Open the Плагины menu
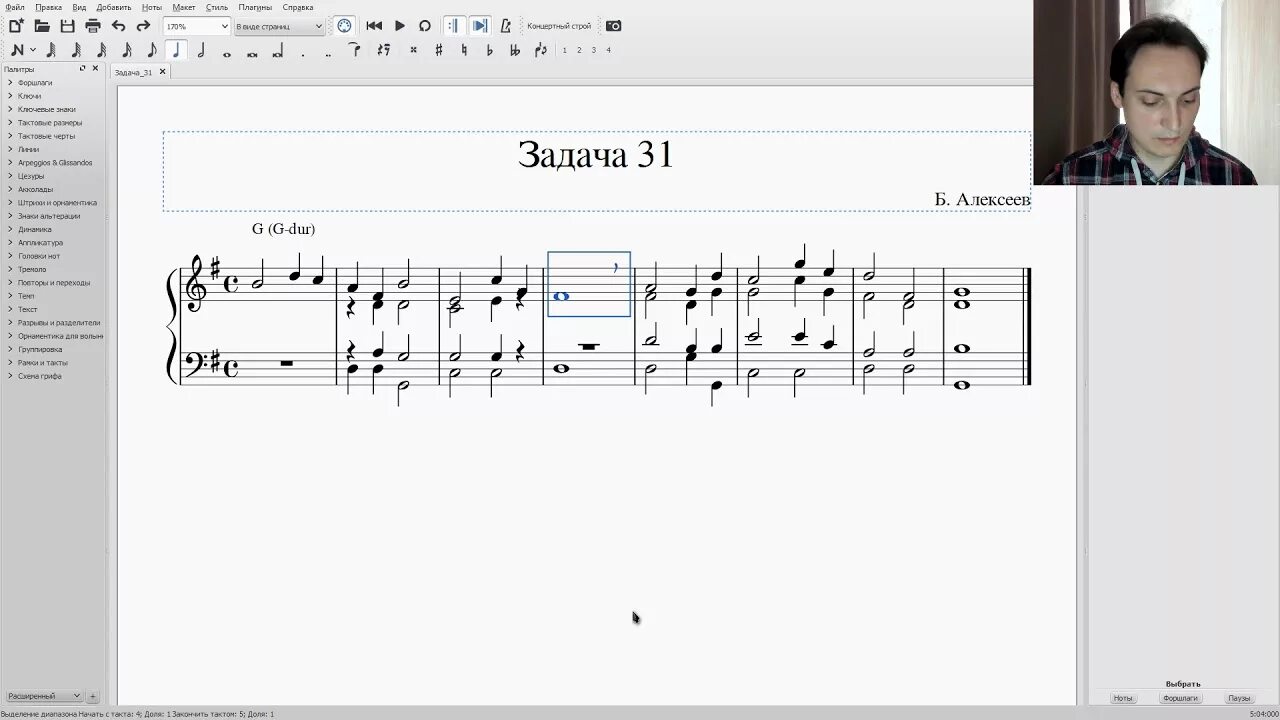This screenshot has height=720, width=1280. pyautogui.click(x=255, y=7)
